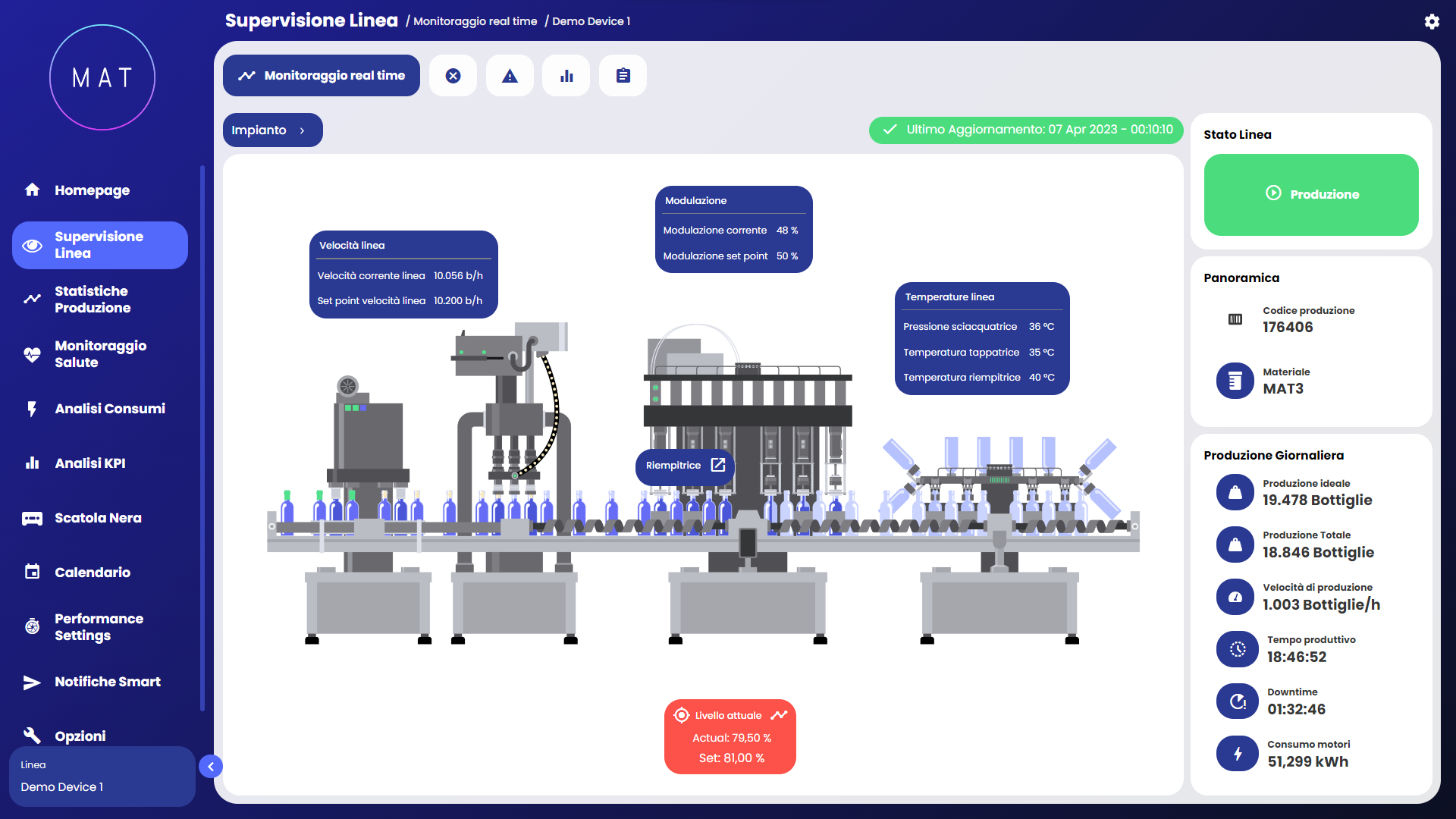Open the warning triangle alarms icon
The width and height of the screenshot is (1456, 819).
click(510, 75)
